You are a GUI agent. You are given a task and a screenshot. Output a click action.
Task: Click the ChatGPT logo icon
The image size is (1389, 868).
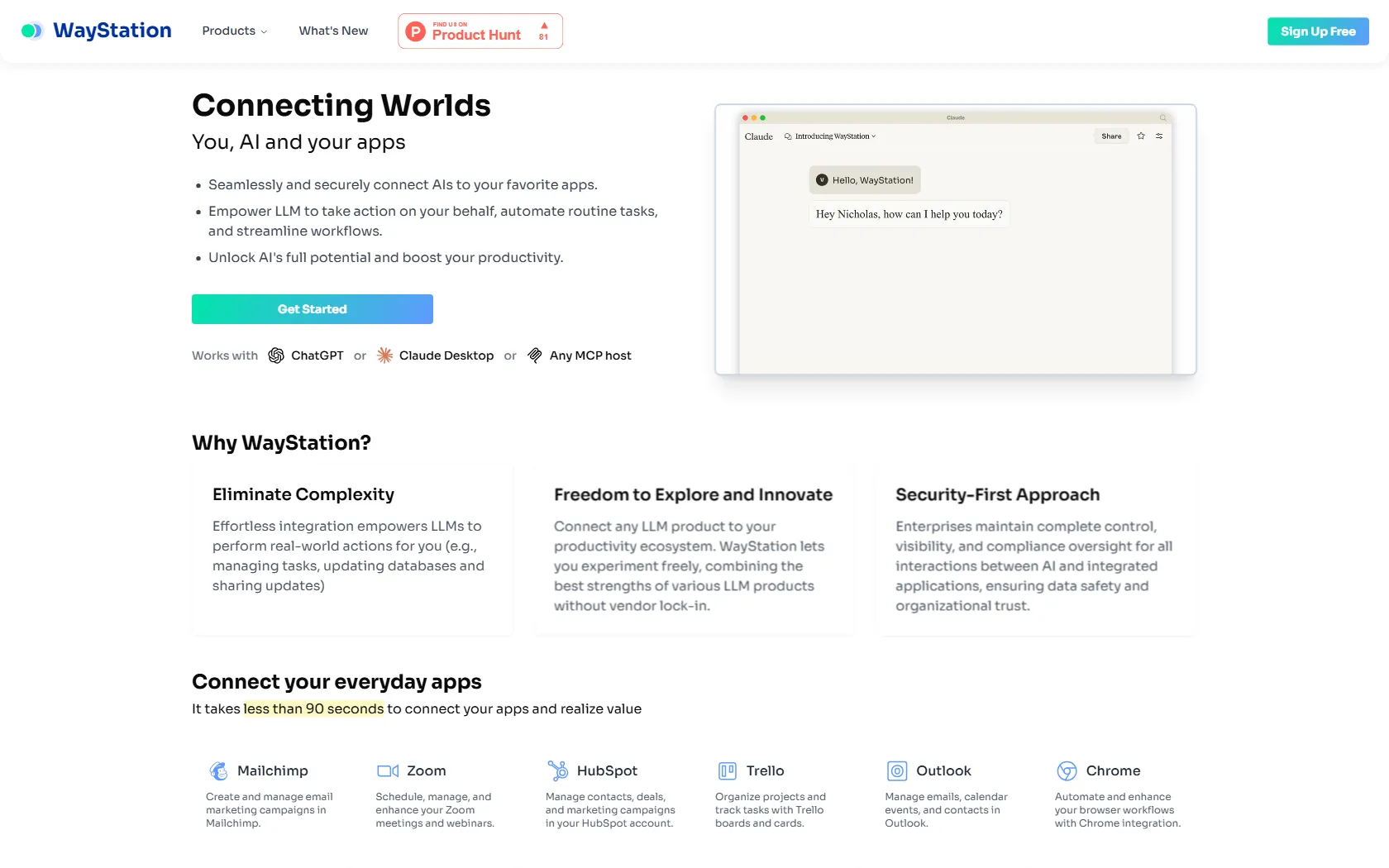click(276, 355)
